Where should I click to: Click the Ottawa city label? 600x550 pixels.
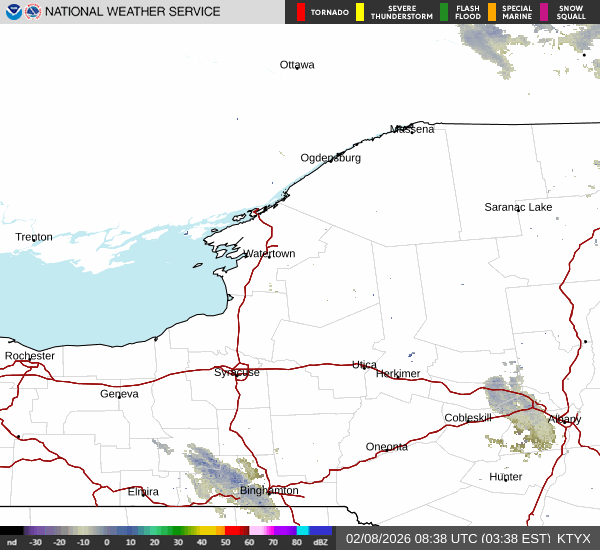coord(297,65)
